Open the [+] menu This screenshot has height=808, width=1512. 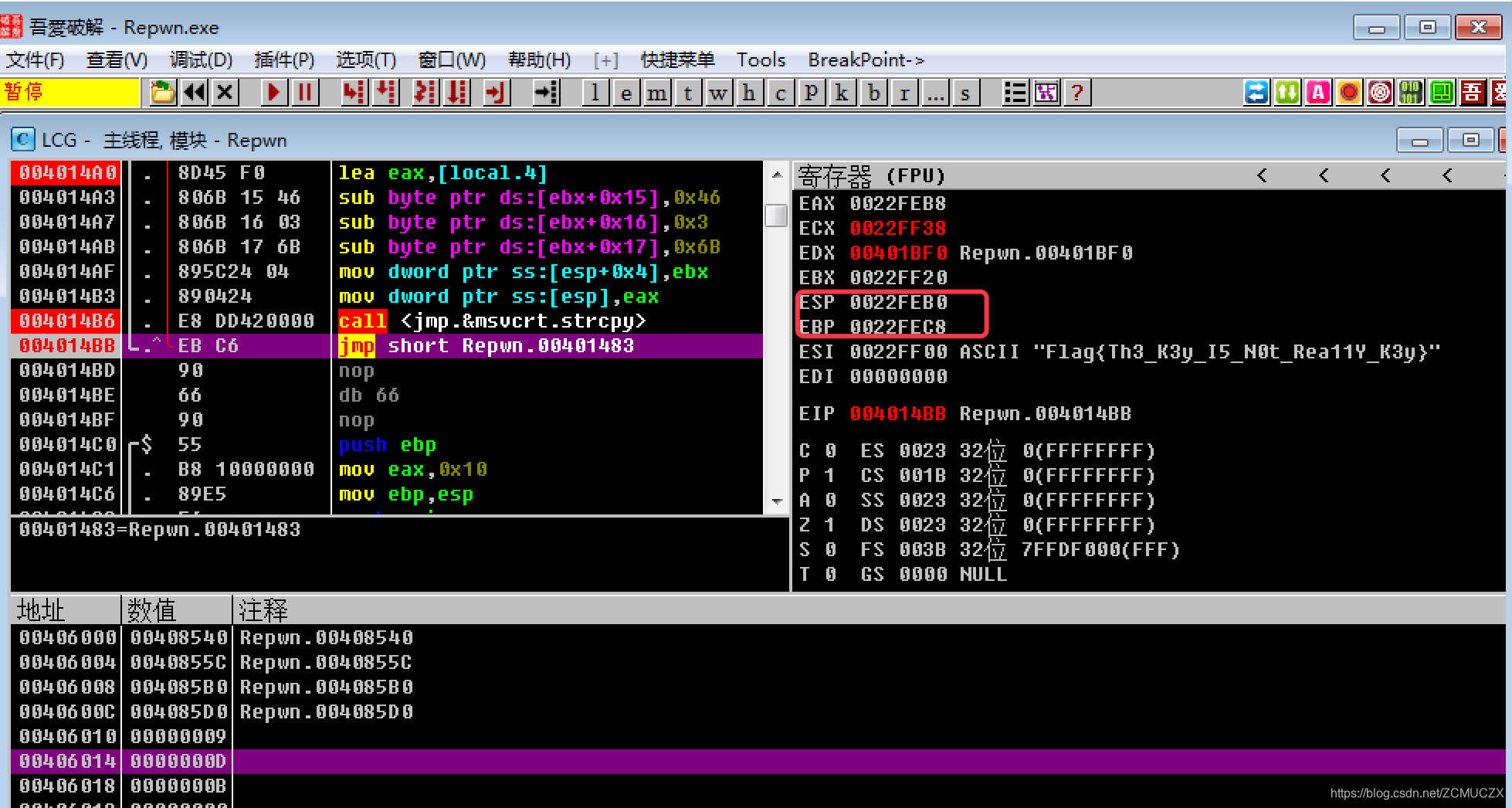606,59
